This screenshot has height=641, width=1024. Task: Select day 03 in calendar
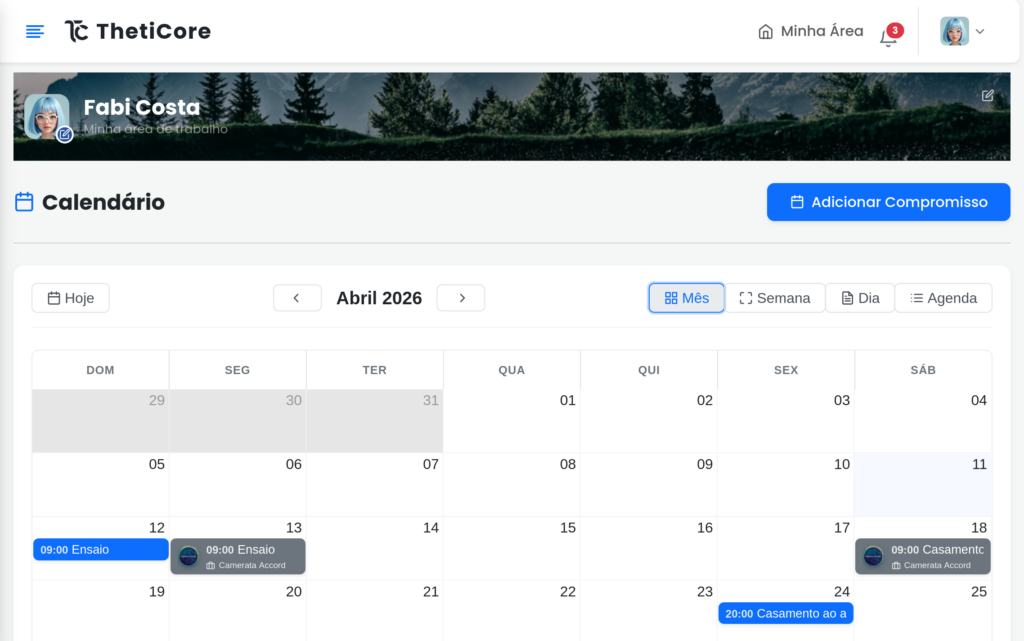(786, 421)
